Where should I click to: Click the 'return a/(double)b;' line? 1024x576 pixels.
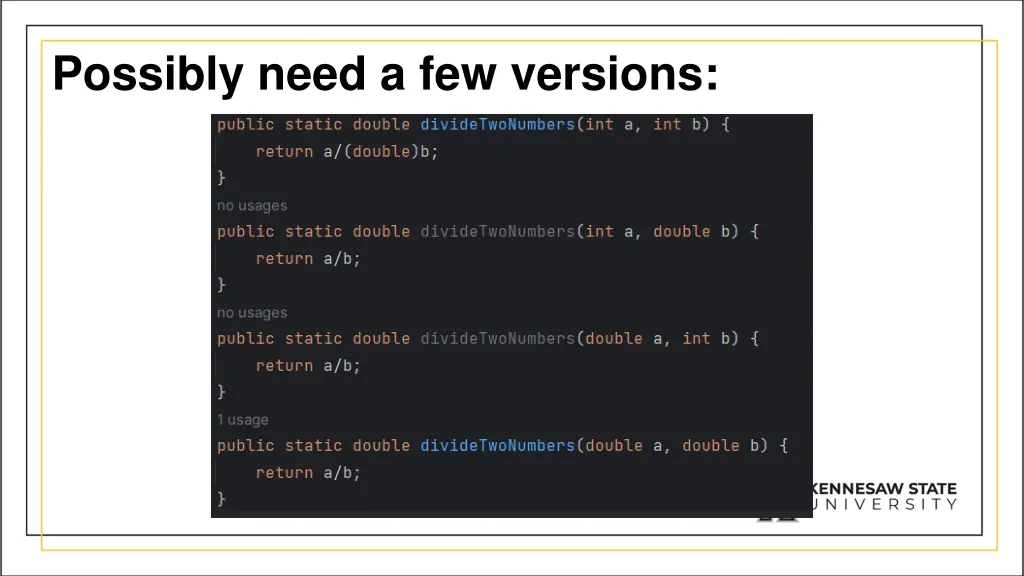tap(347, 152)
